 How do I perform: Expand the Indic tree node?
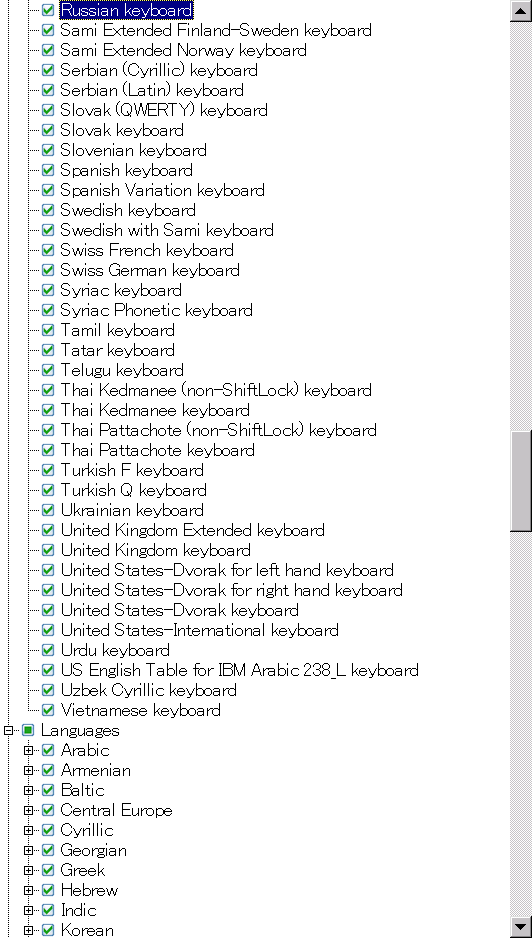(28, 910)
